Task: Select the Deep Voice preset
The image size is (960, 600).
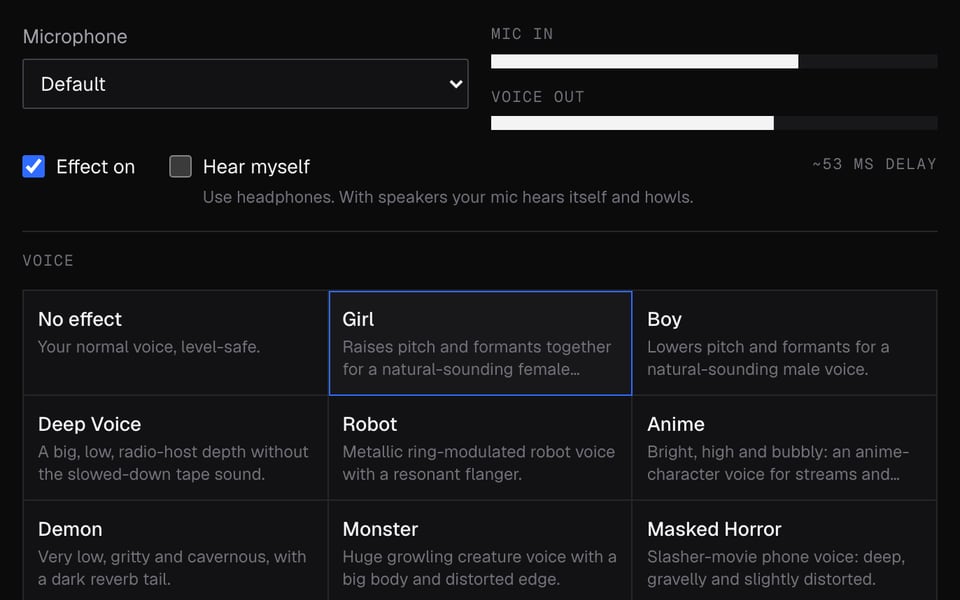Action: pyautogui.click(x=176, y=448)
